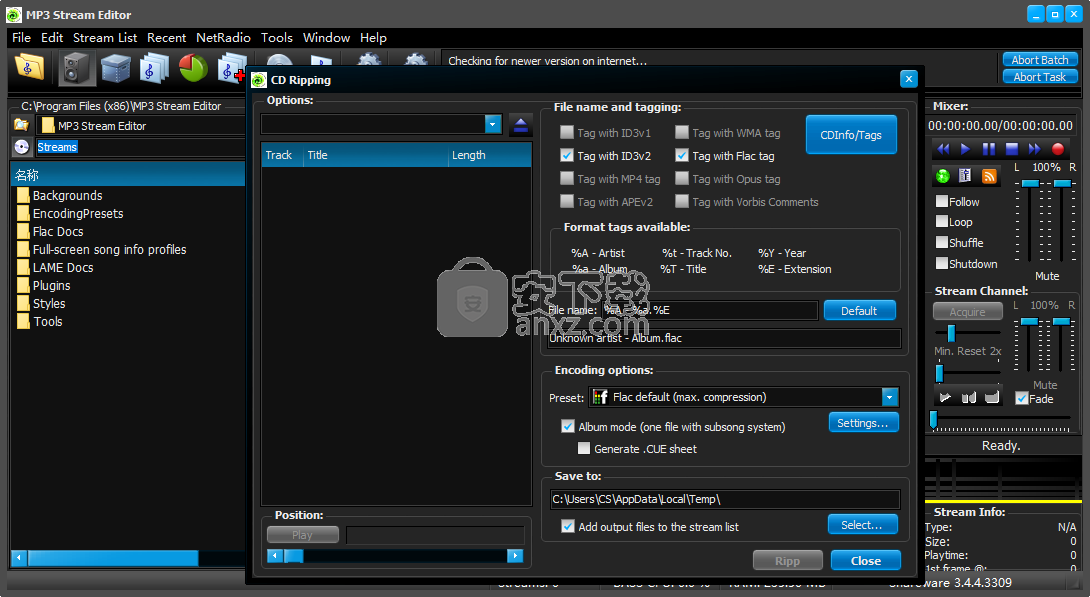1090x597 pixels.
Task: Toggle Tag with Opus tag checkbox
Action: (681, 178)
